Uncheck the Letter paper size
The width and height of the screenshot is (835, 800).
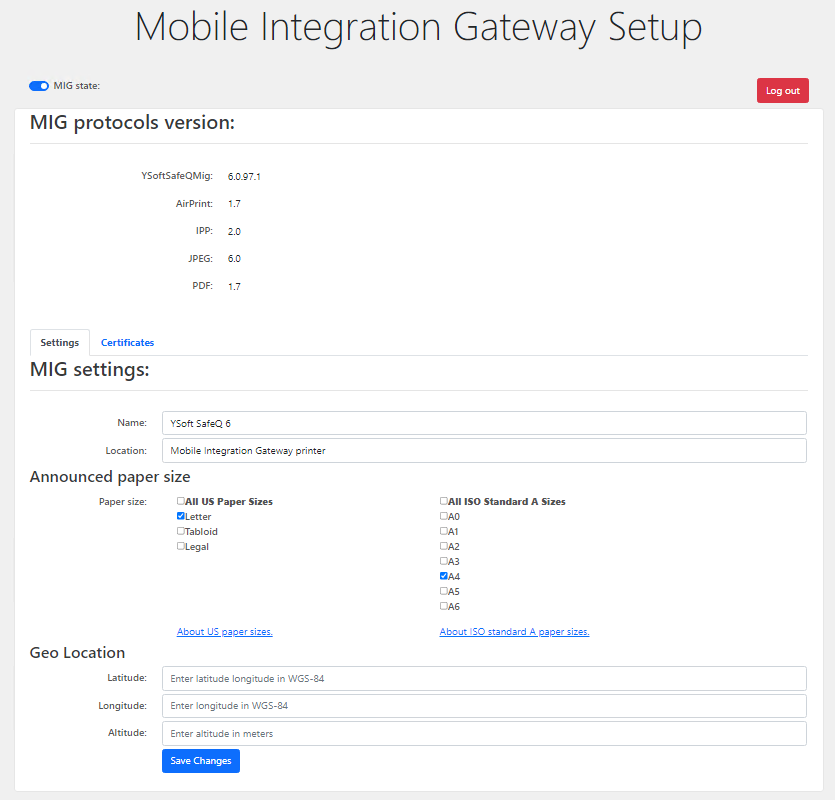(x=181, y=516)
